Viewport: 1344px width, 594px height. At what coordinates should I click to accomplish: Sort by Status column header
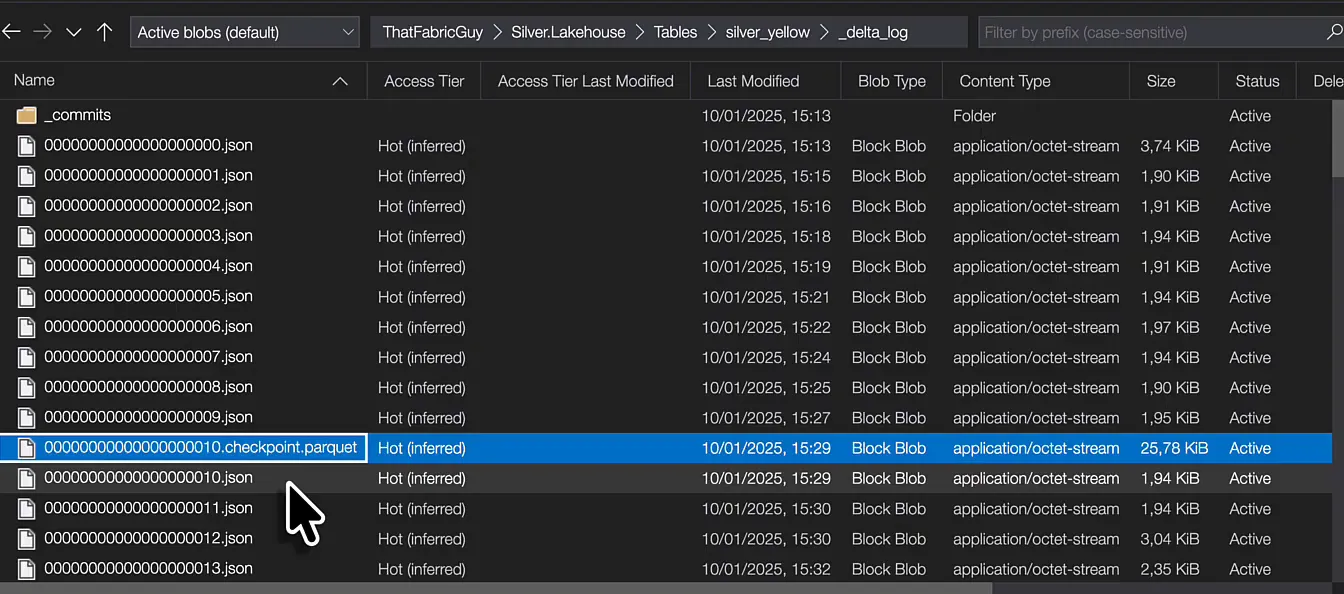point(1257,81)
